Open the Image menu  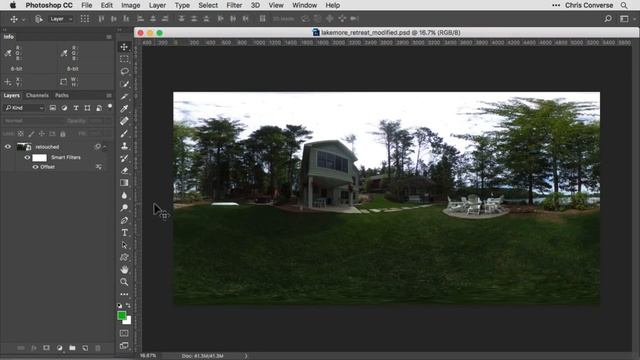coord(131,5)
